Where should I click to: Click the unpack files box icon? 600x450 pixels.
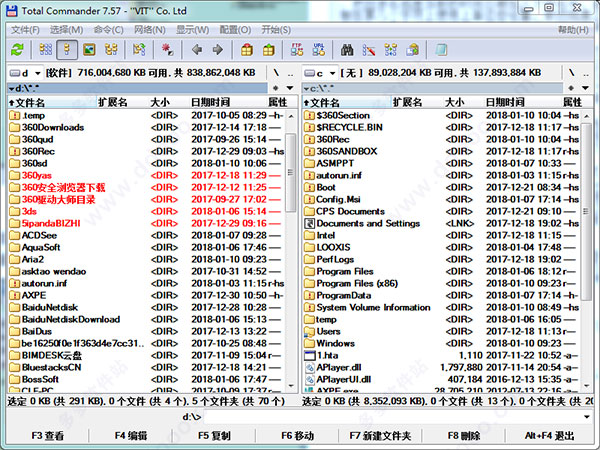pyautogui.click(x=269, y=49)
